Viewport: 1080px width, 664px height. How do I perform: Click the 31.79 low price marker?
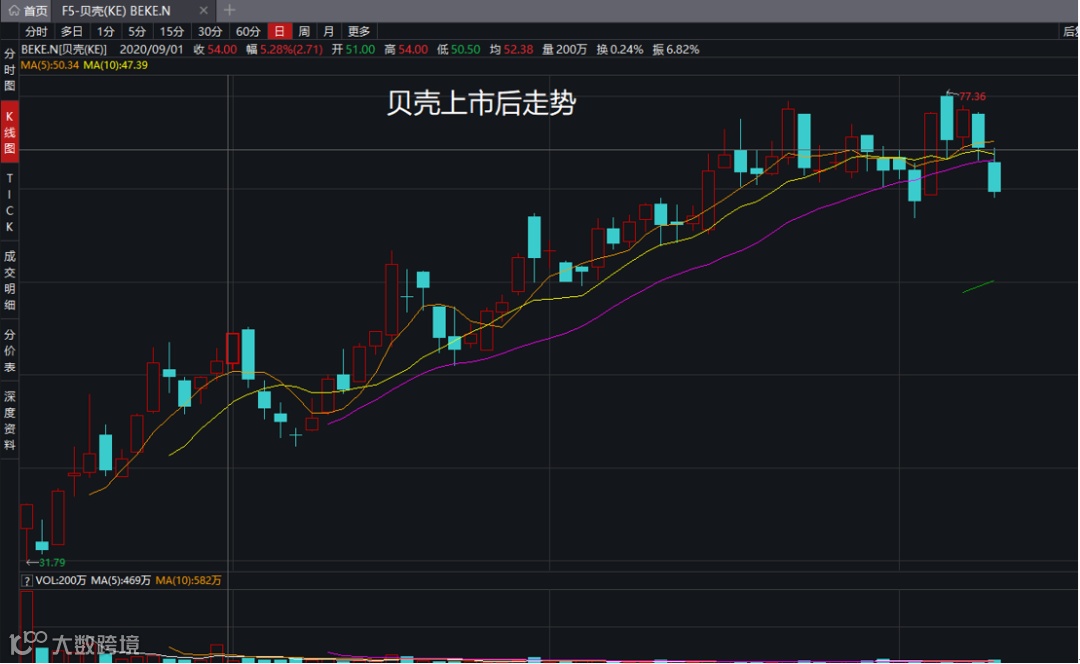tap(52, 563)
